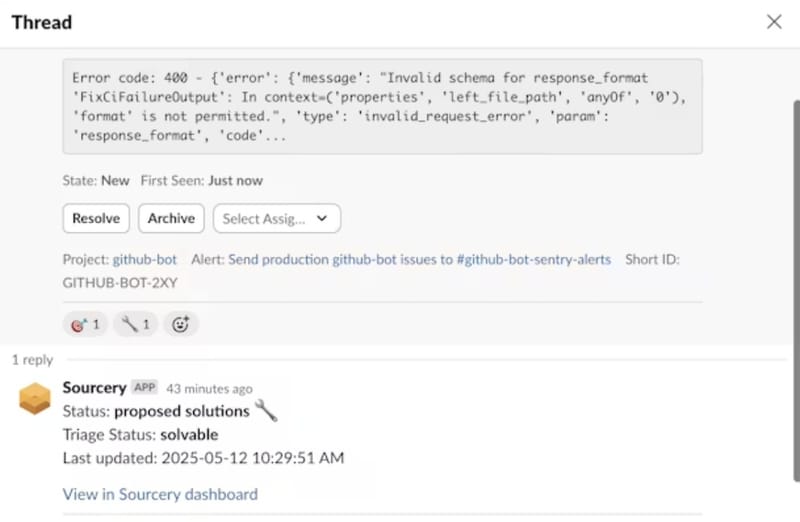
Task: Open View in Sourcery dashboard link
Action: [160, 494]
